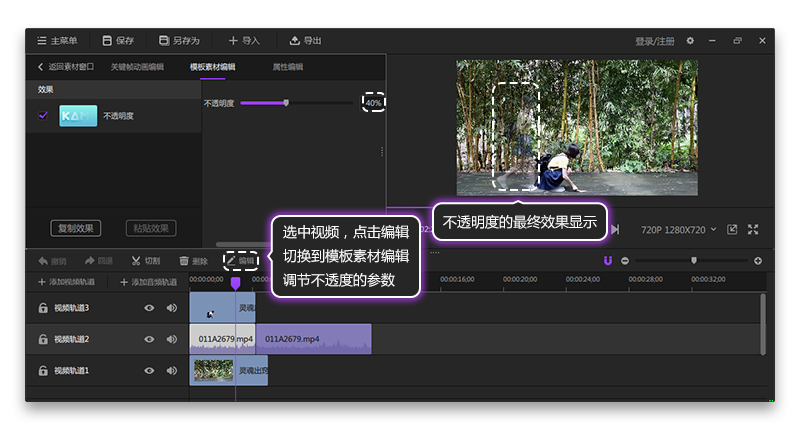Switch to the 属性编辑 tab
Screen dimensions: 800x430
pyautogui.click(x=288, y=67)
